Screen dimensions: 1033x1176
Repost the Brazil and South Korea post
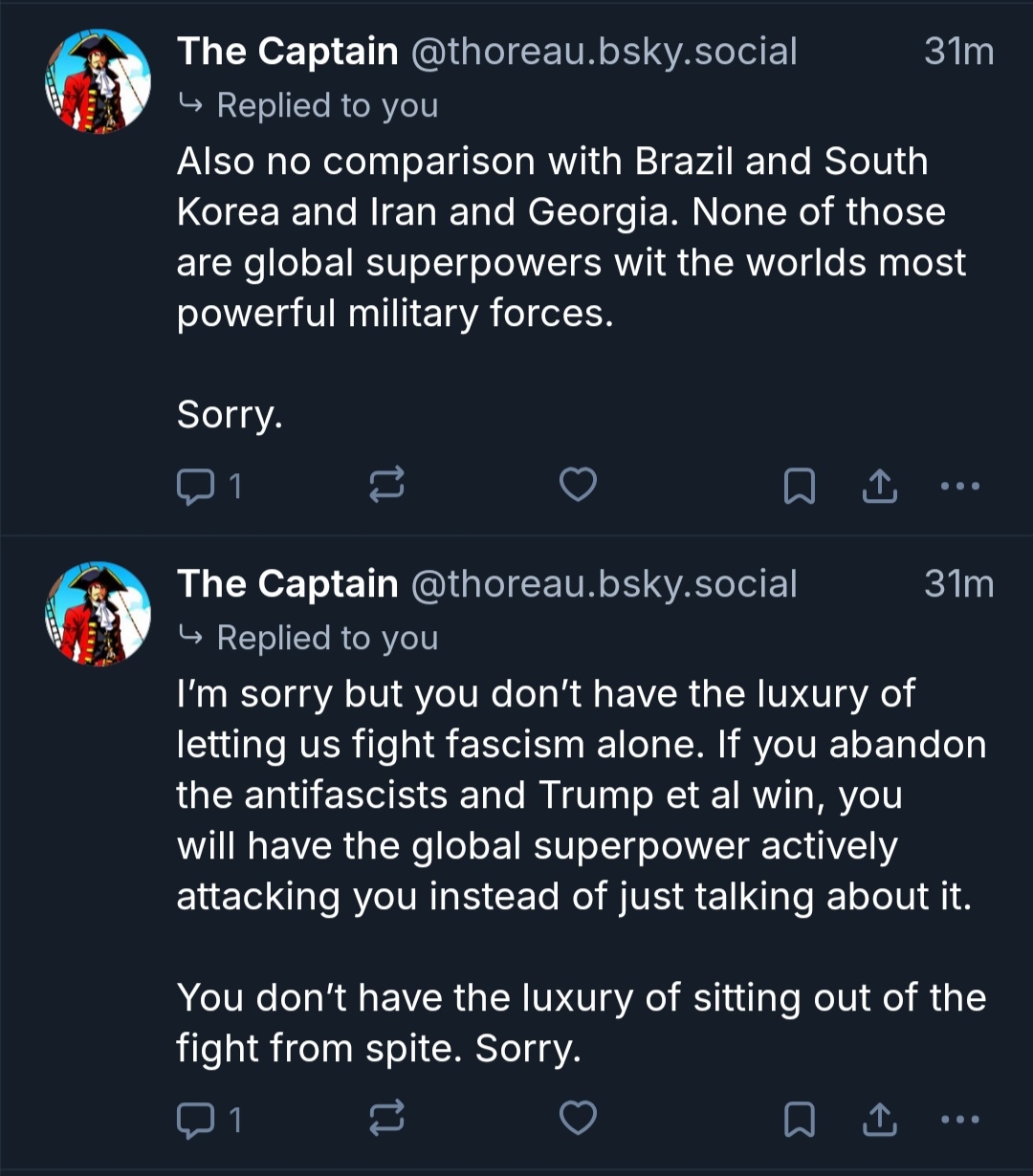tap(386, 486)
